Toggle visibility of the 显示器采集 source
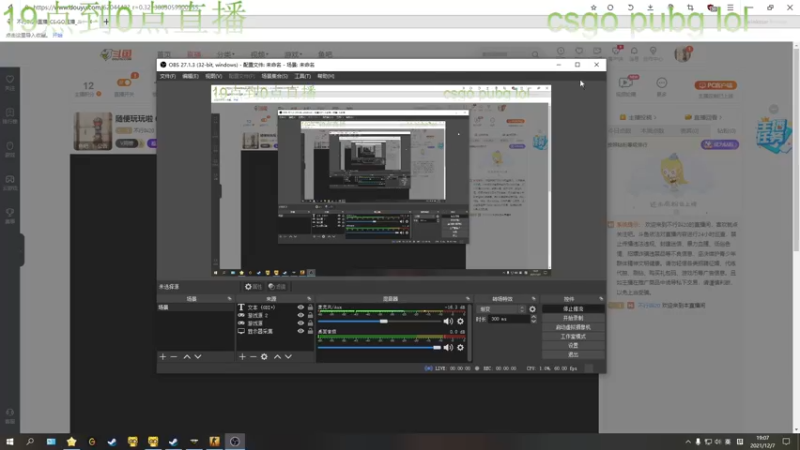This screenshot has height=450, width=800. click(301, 331)
